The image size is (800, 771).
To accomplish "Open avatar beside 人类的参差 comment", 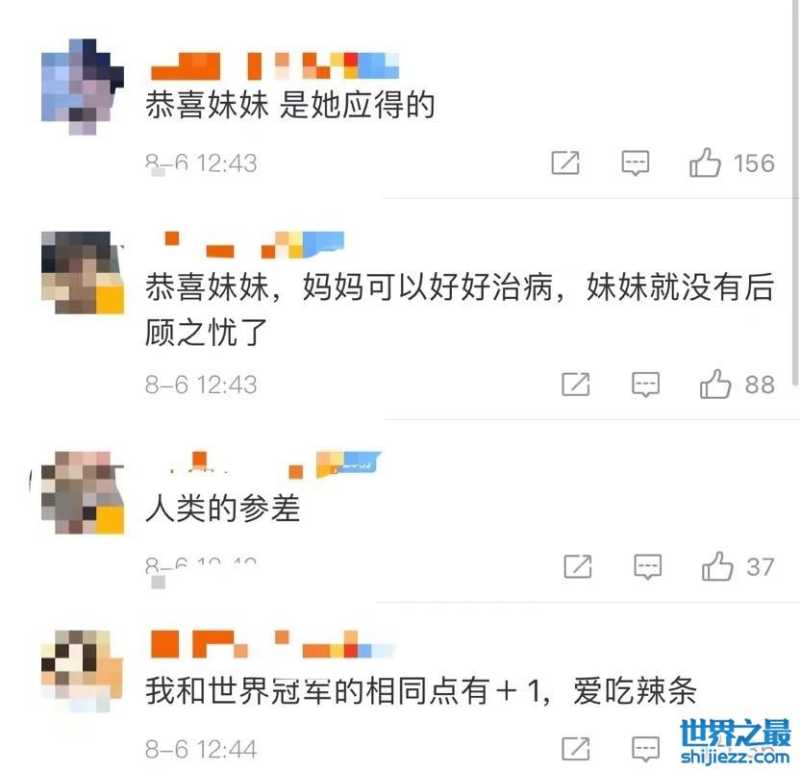I will click(x=82, y=492).
